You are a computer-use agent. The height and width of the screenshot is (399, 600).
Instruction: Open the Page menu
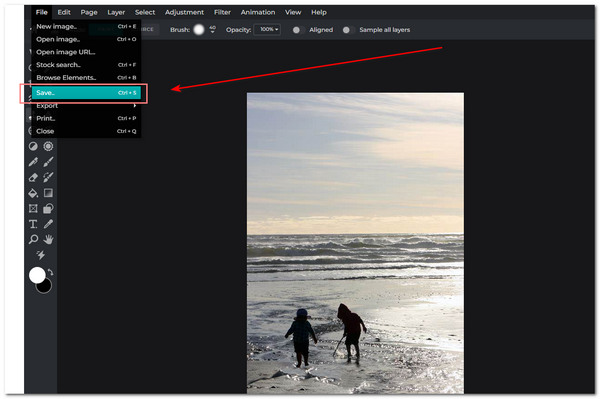89,12
